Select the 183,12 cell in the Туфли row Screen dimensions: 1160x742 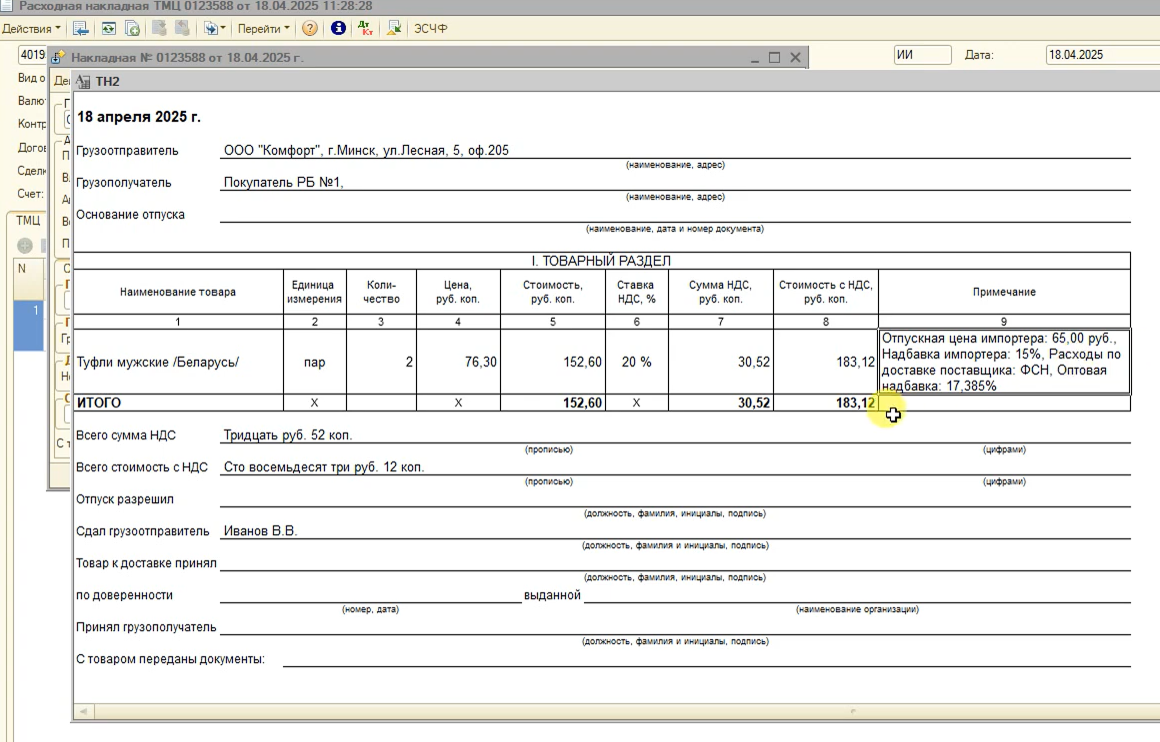click(826, 362)
